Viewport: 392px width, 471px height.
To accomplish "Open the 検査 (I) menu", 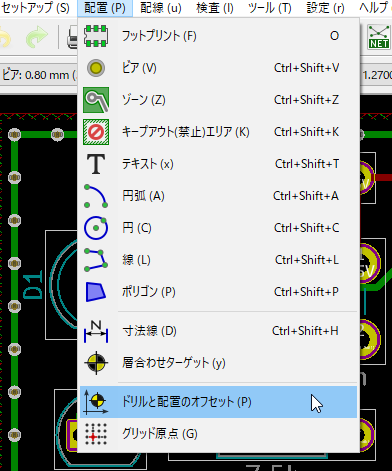I will (215, 8).
